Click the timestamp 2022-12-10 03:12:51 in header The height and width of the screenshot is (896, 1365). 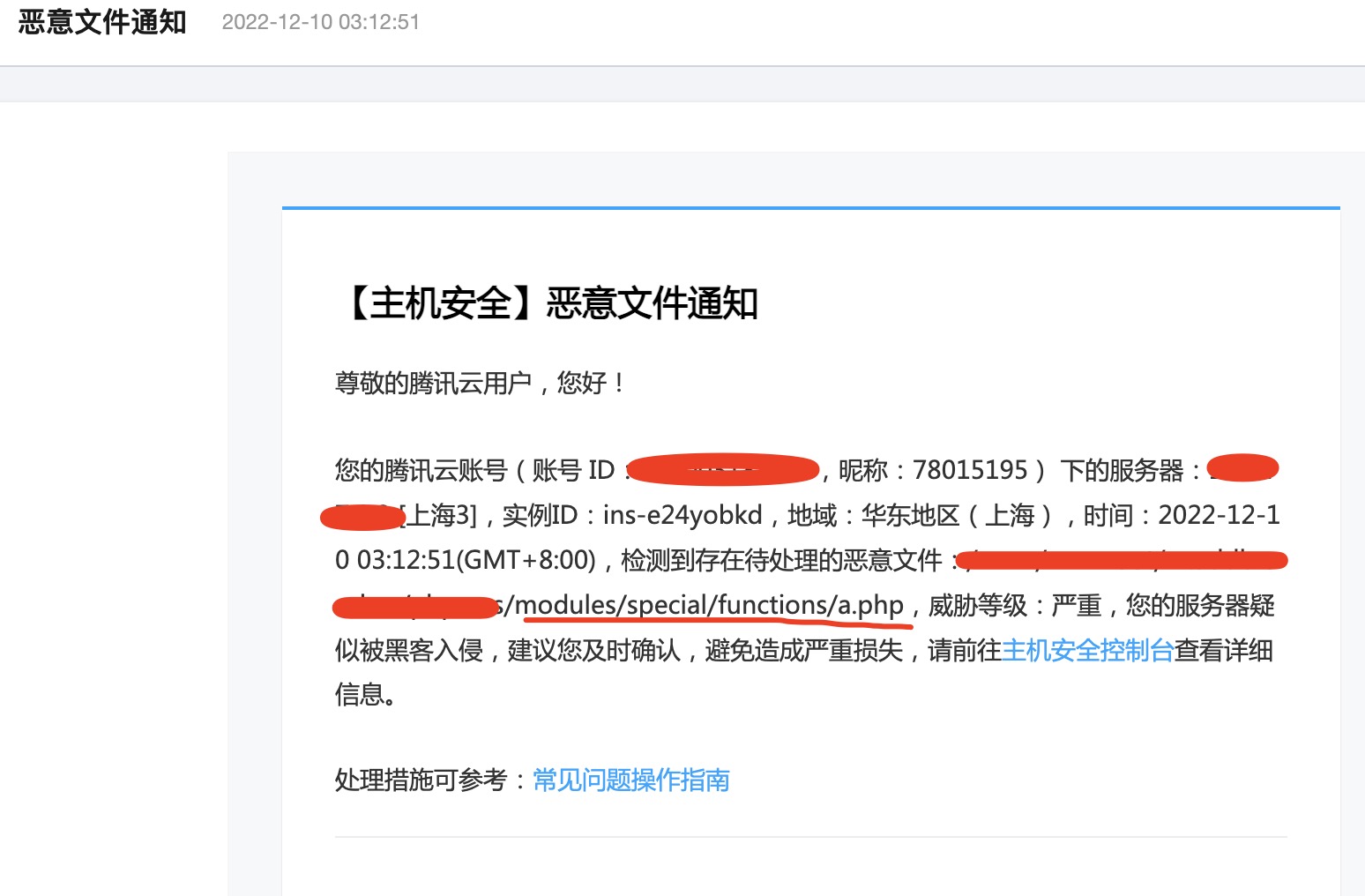coord(321,22)
